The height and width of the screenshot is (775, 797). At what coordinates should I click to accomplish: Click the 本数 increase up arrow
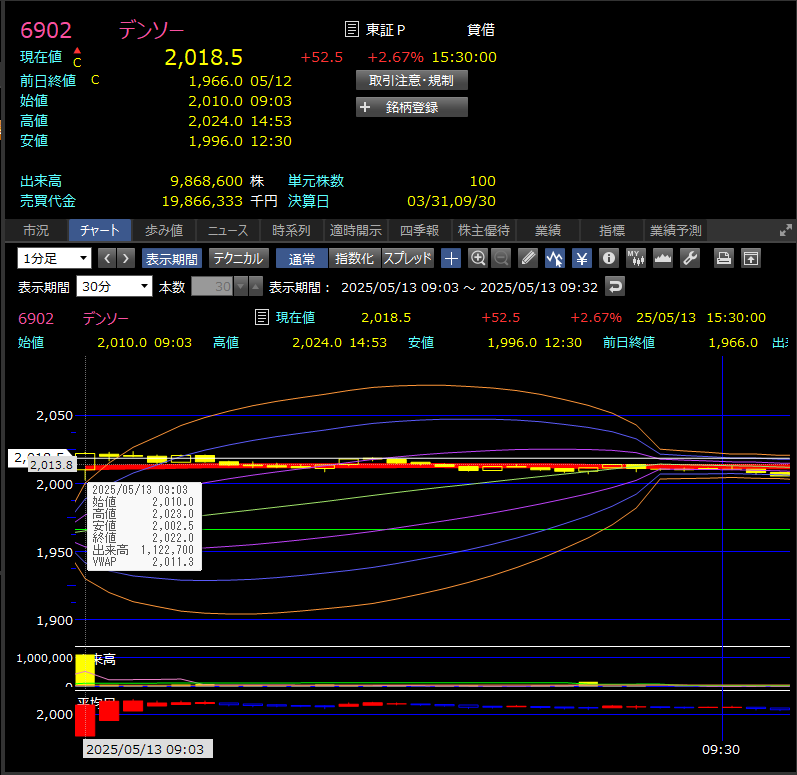click(256, 287)
